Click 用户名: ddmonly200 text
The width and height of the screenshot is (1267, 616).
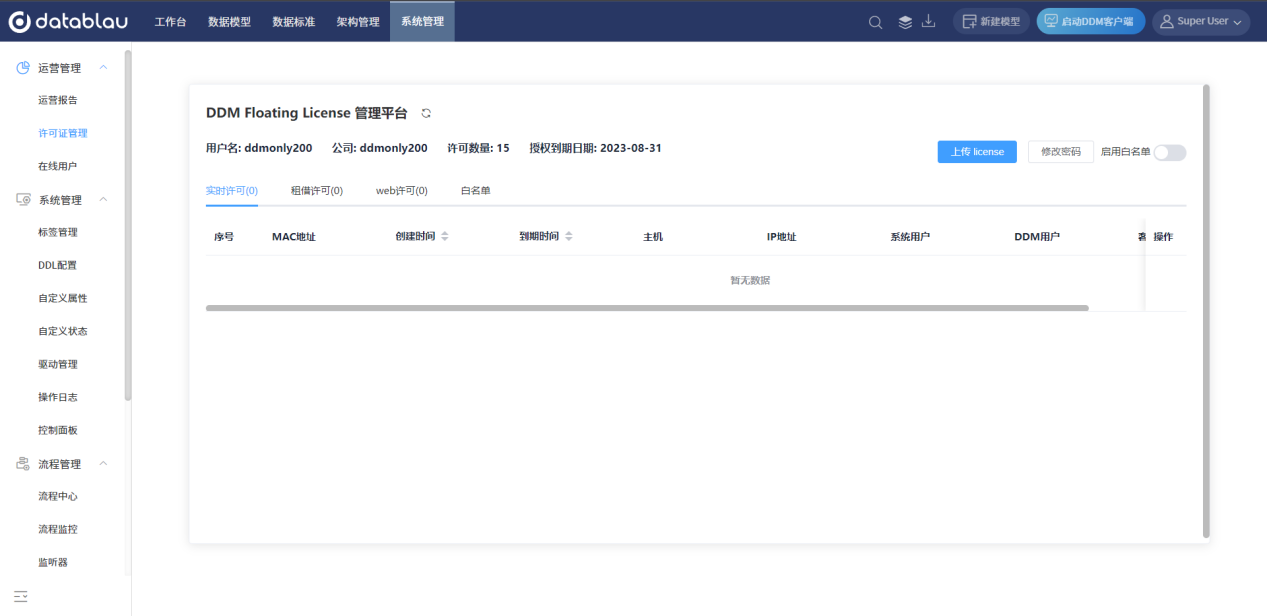pos(259,148)
